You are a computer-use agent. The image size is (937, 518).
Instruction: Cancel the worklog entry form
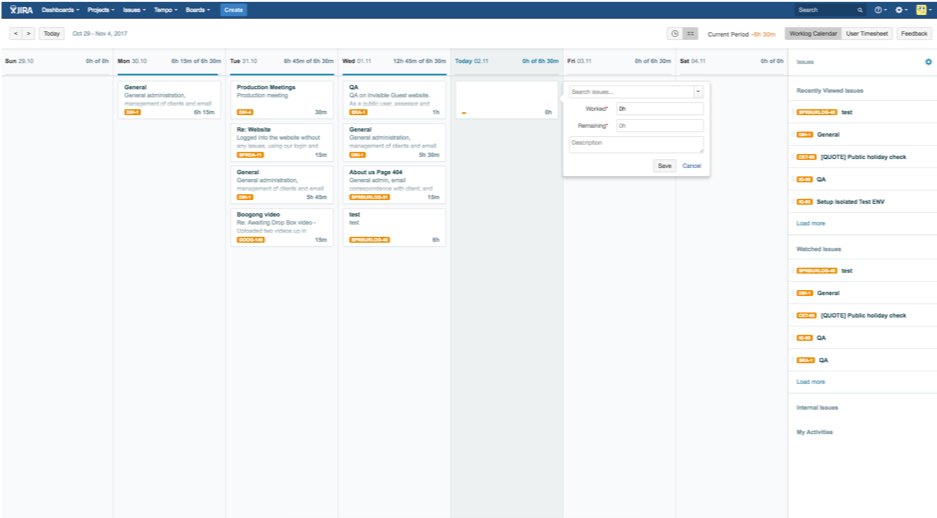point(691,165)
